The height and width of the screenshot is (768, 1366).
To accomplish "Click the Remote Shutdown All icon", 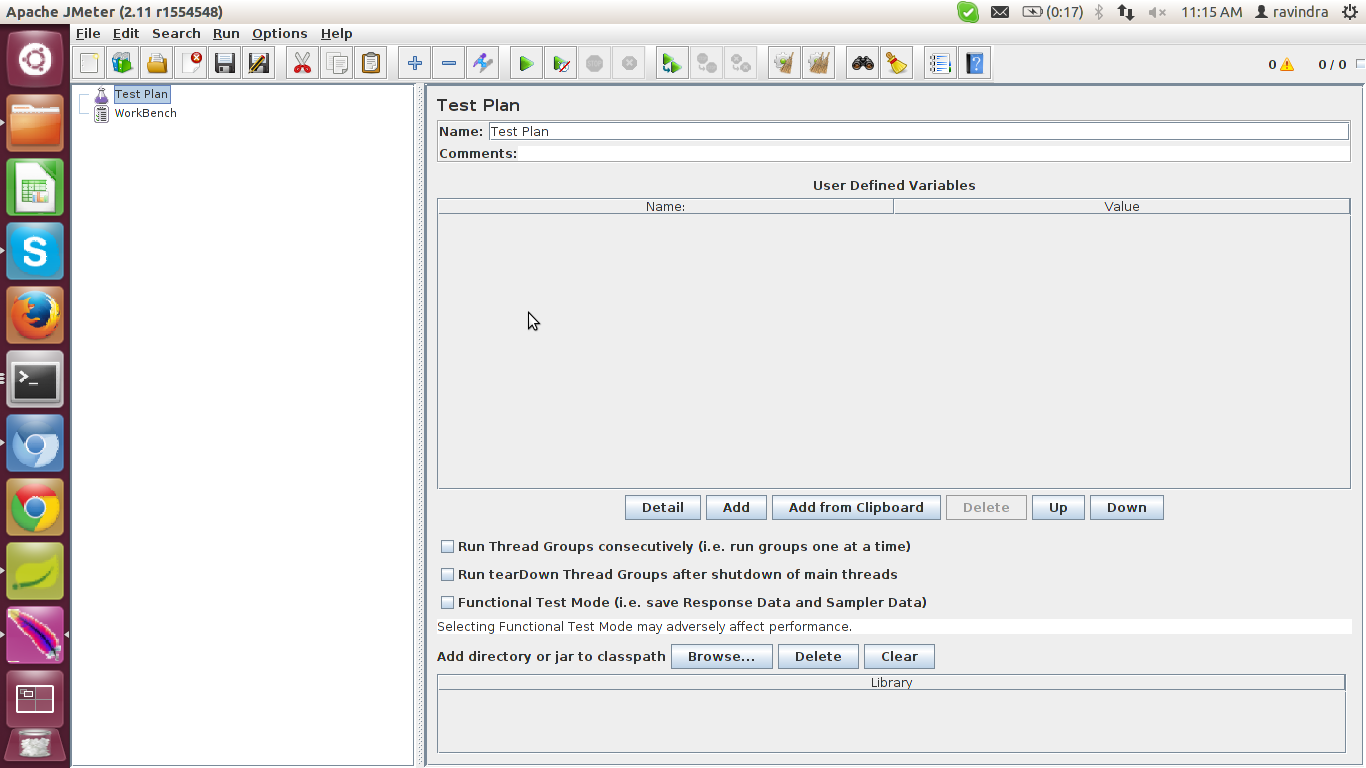I will (x=741, y=64).
